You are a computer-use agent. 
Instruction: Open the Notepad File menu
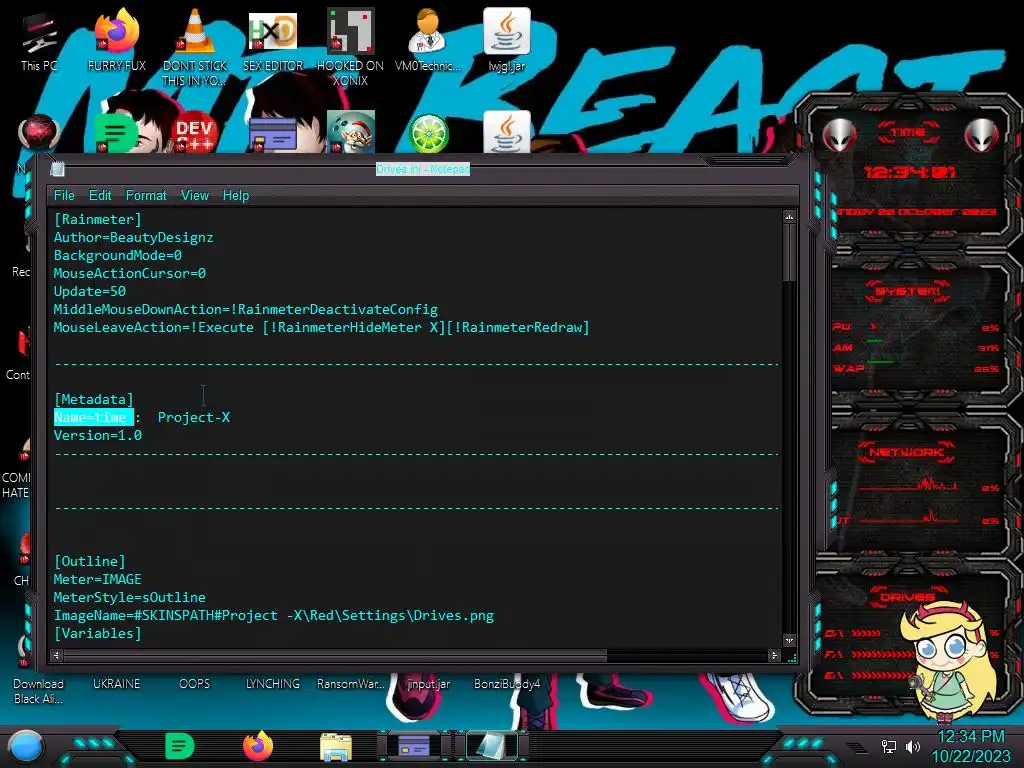[64, 195]
